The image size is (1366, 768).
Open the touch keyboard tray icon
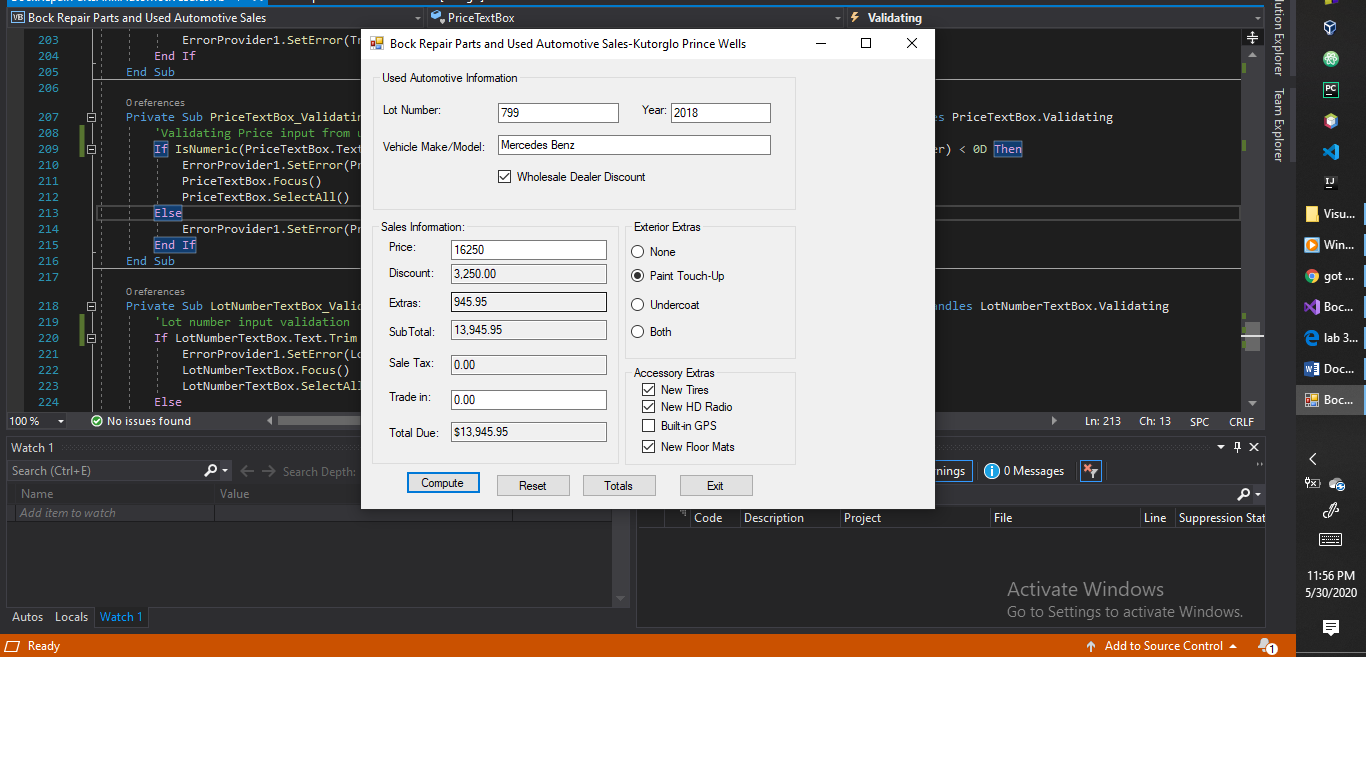(x=1331, y=540)
